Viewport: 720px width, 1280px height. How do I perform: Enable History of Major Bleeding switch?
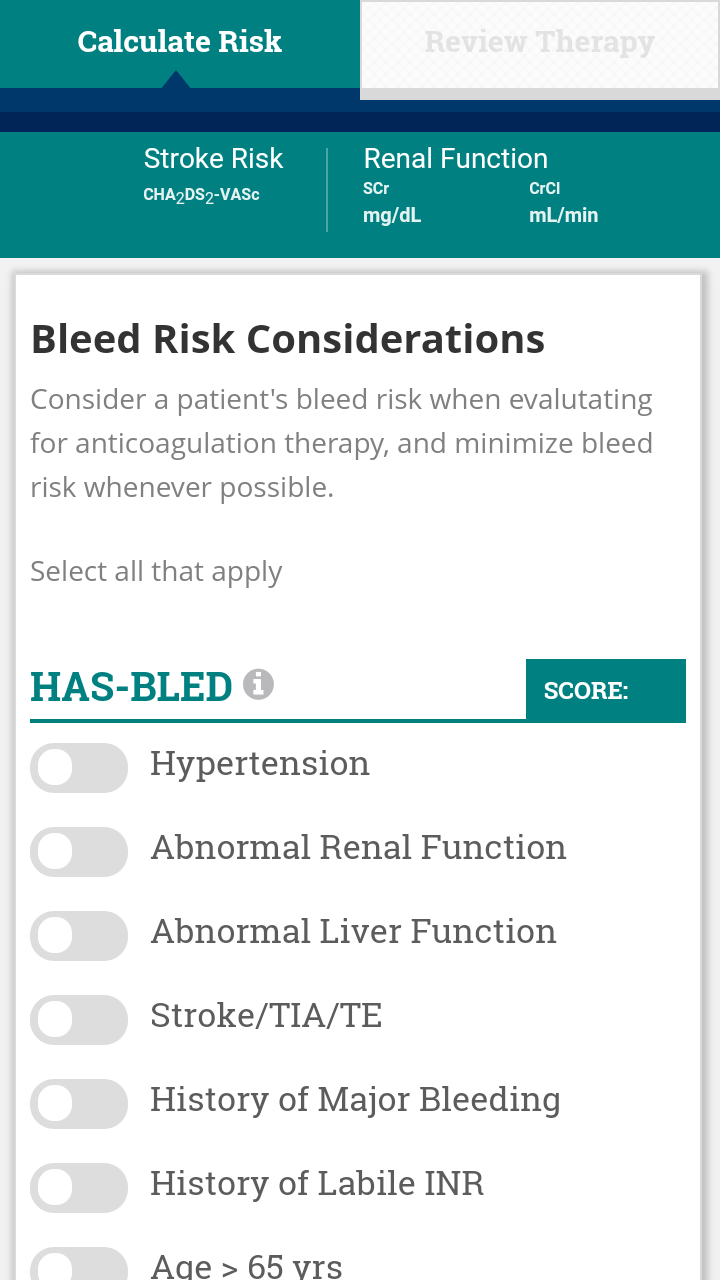point(79,1104)
